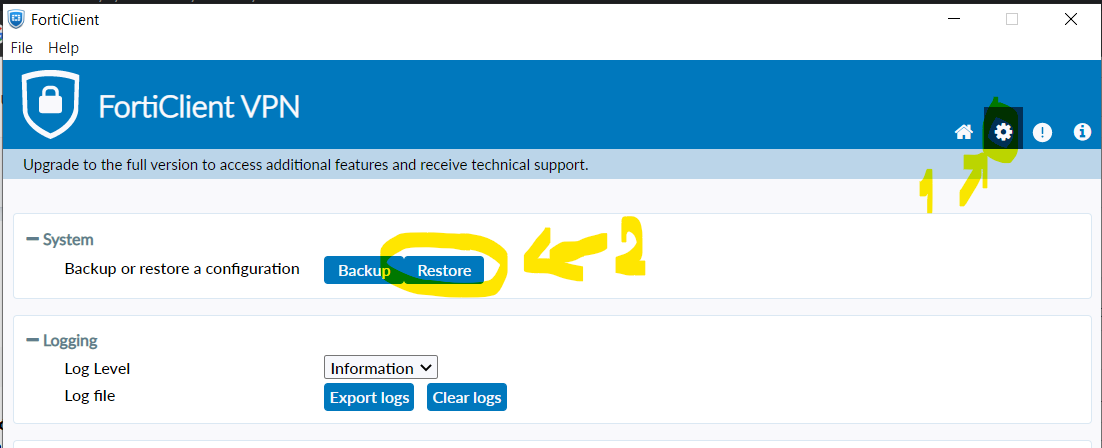1102x448 pixels.
Task: Close the FortiClient window
Action: pos(1070,20)
